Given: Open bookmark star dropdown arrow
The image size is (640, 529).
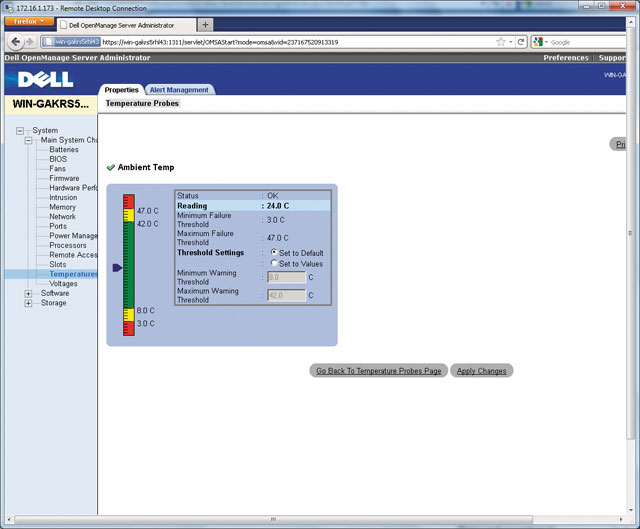Looking at the screenshot, I should pos(511,42).
